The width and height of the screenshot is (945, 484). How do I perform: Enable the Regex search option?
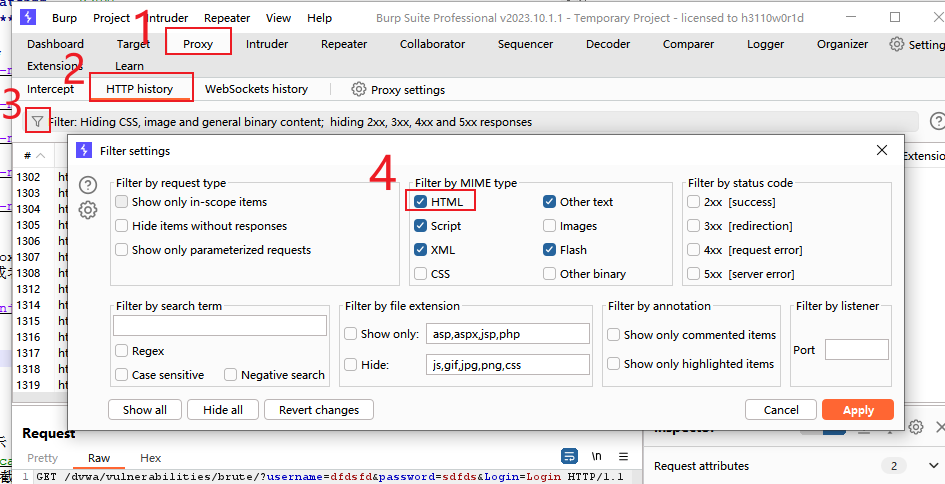[122, 351]
